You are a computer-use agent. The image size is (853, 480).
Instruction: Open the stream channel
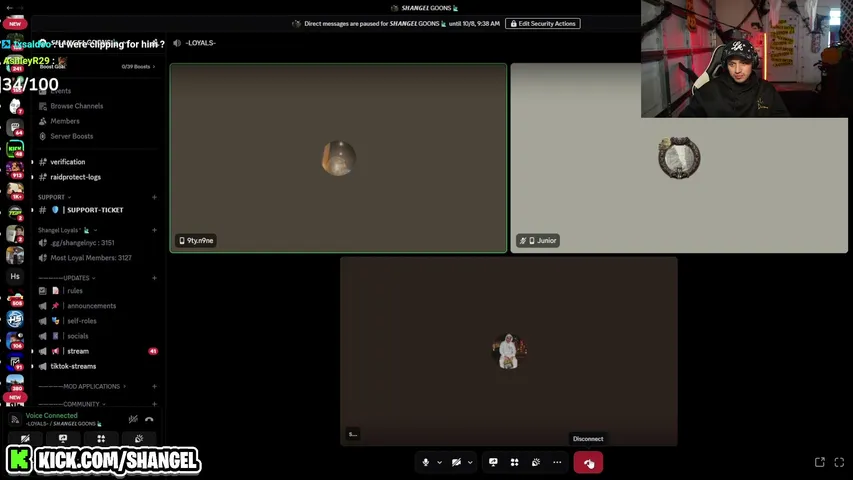coord(78,351)
